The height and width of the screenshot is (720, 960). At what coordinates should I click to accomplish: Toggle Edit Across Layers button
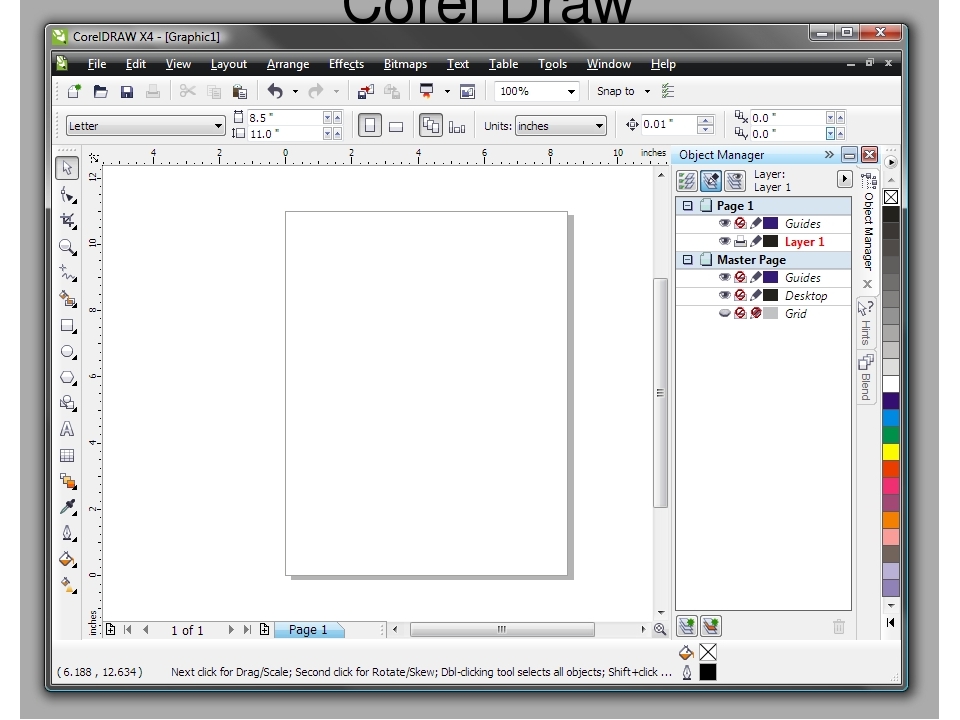pyautogui.click(x=711, y=181)
